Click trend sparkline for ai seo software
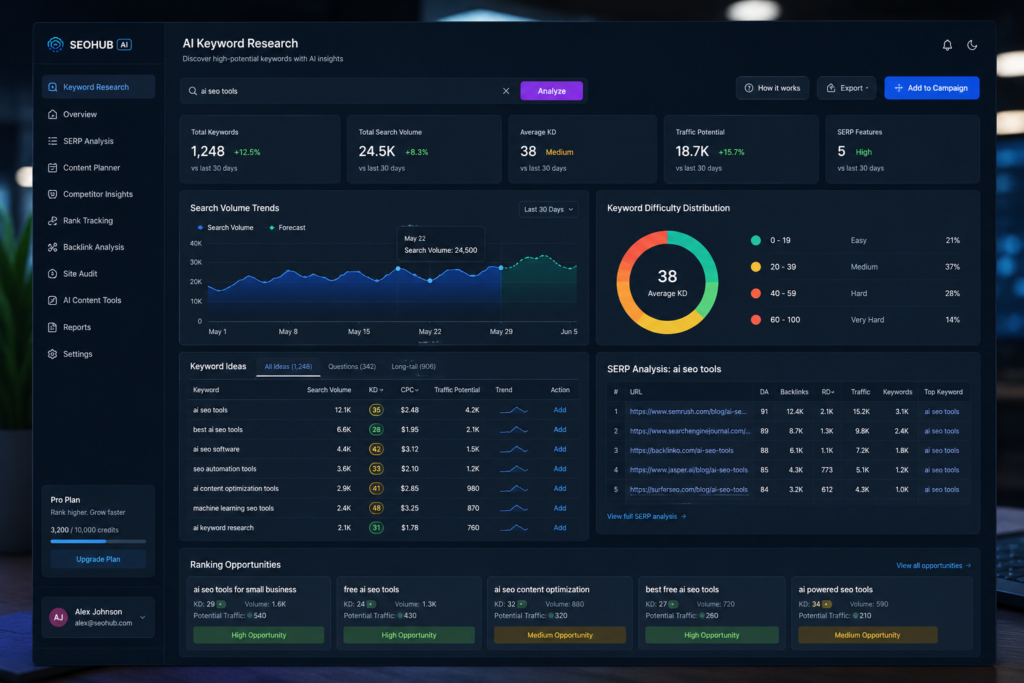This screenshot has width=1024, height=683. (x=513, y=449)
